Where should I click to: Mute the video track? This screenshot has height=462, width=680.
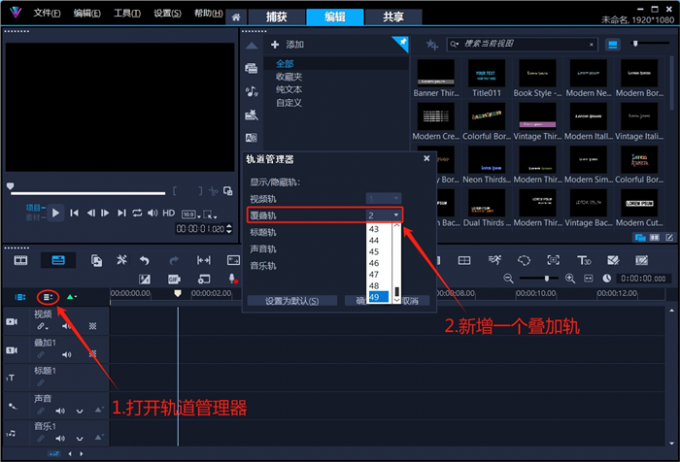click(65, 326)
